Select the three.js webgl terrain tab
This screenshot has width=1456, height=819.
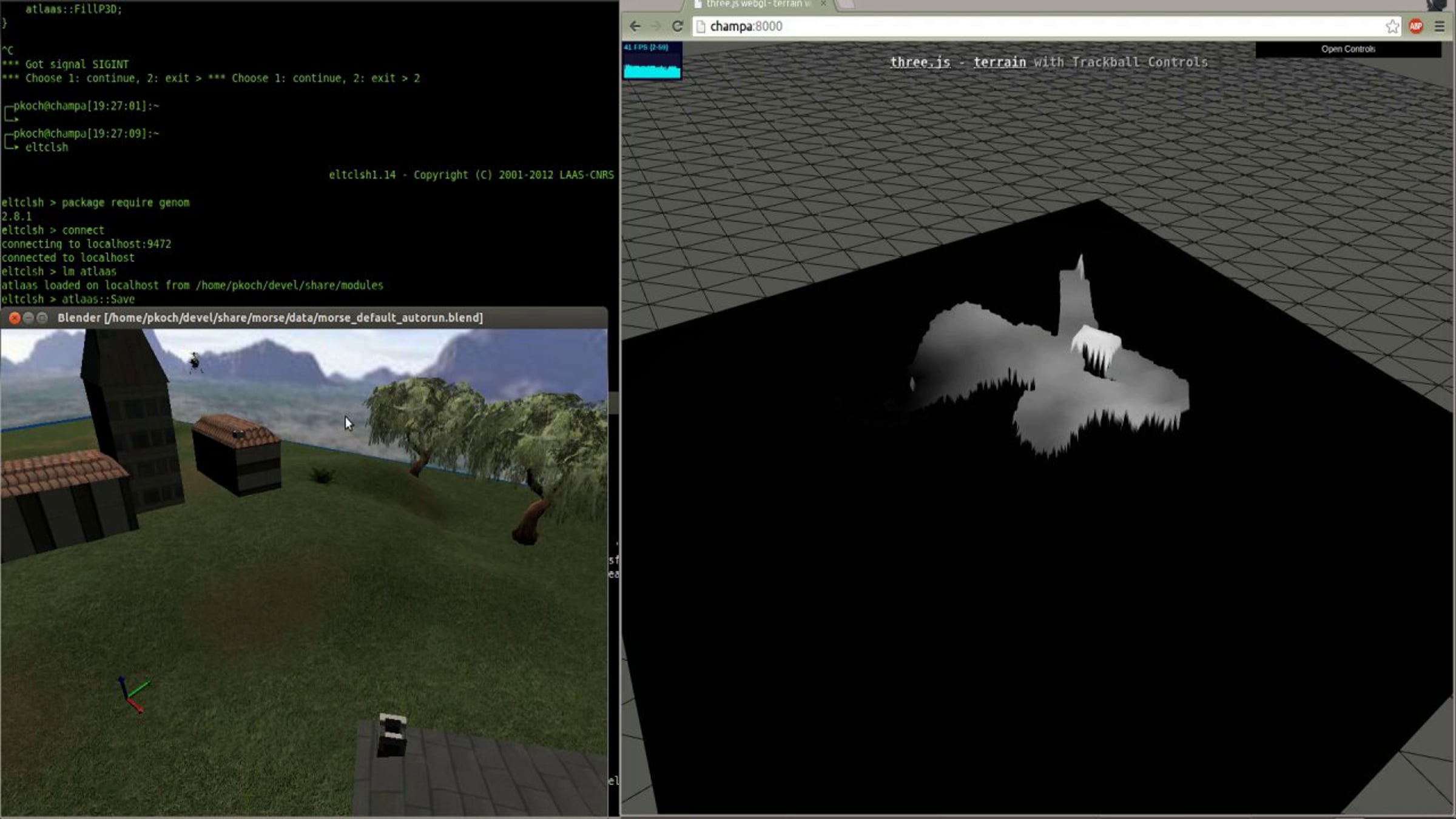pos(757,4)
